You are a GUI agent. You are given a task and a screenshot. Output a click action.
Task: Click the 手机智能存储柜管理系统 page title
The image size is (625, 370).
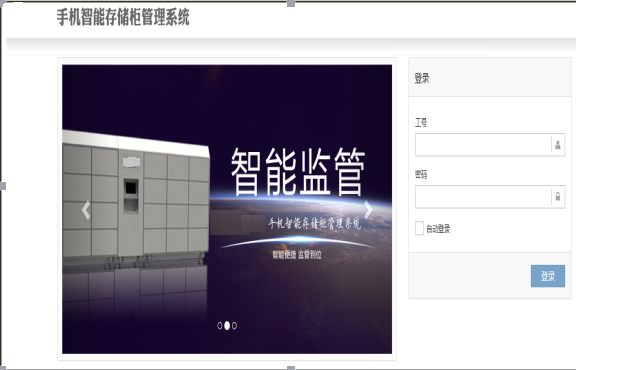[x=123, y=18]
